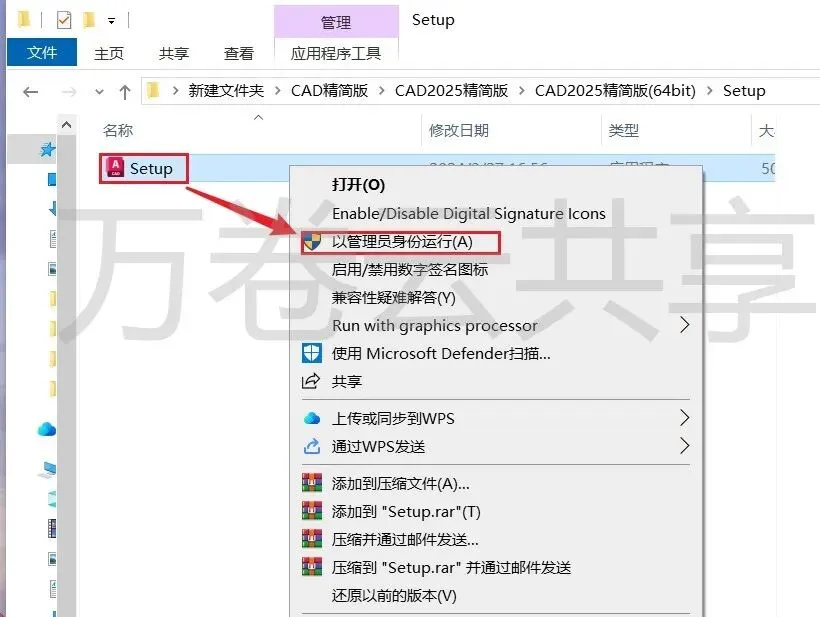Go up one folder level arrow
The image size is (820, 617).
point(124,92)
